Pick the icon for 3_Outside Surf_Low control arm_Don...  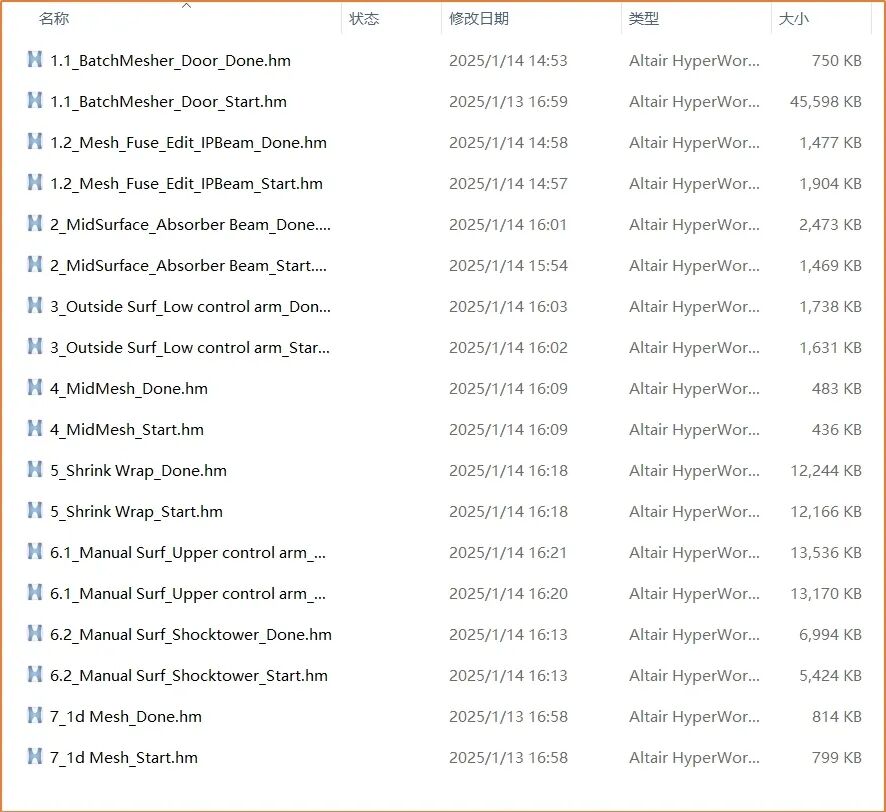tap(35, 305)
